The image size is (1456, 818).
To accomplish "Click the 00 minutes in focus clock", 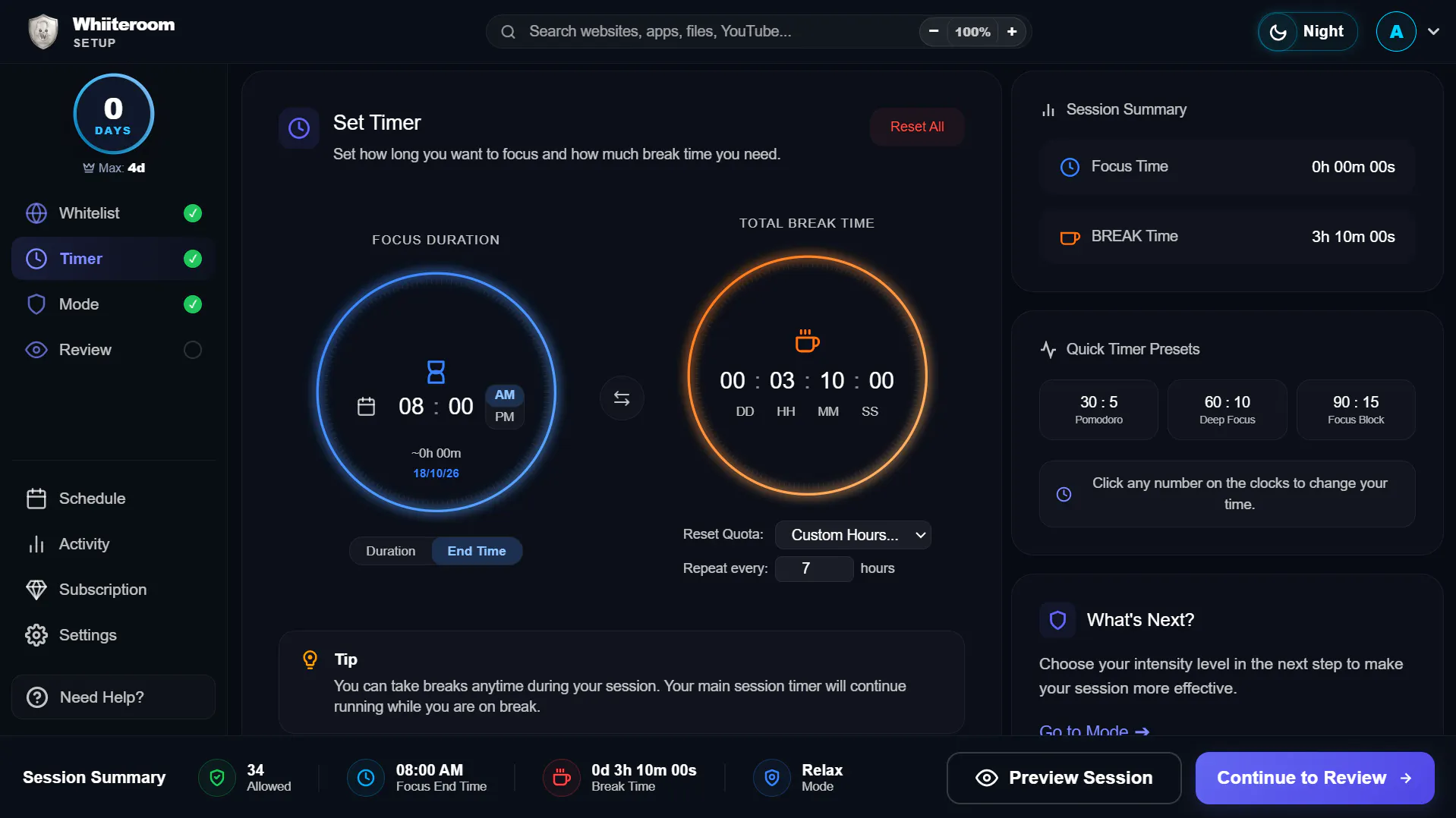I will click(x=461, y=407).
